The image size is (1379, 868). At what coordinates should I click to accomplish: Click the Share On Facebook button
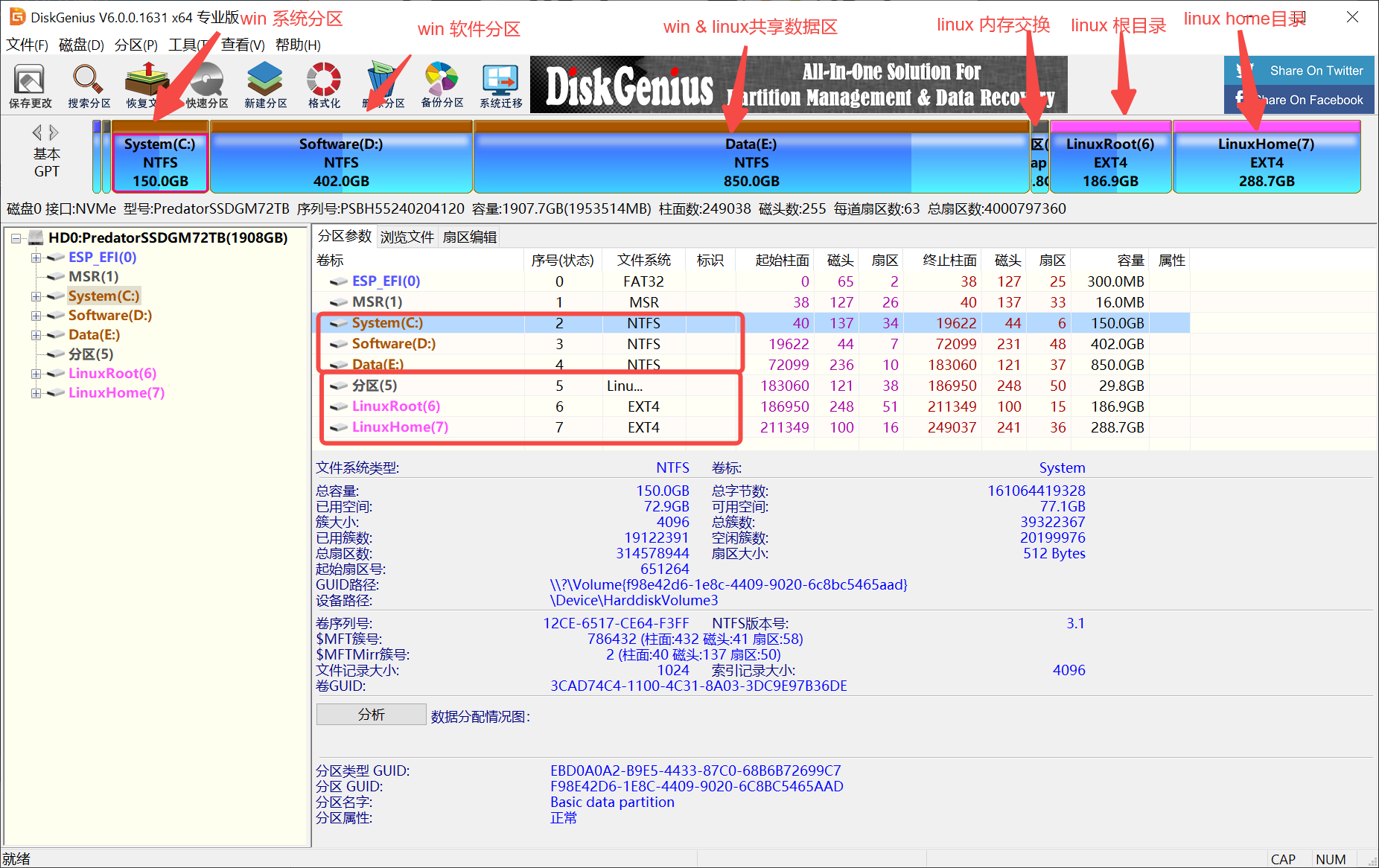[x=1299, y=99]
